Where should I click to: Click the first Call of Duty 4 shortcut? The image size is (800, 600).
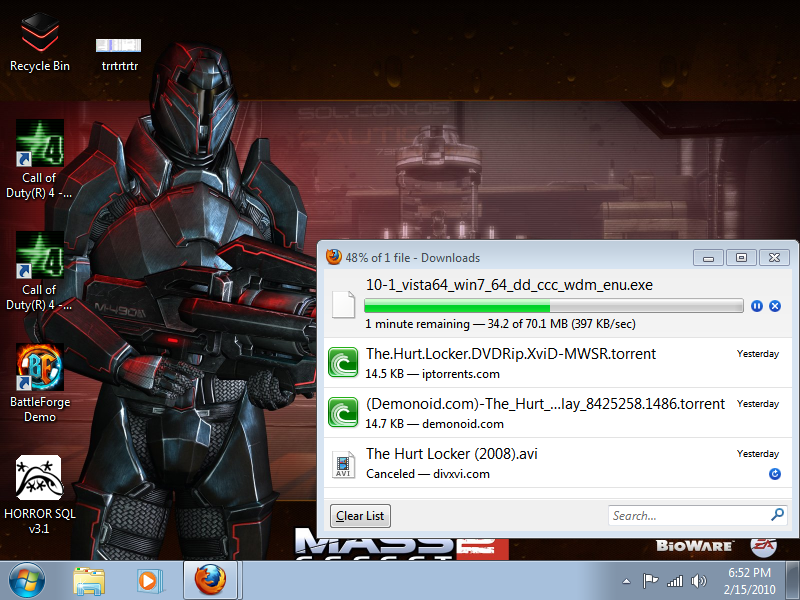click(x=39, y=159)
